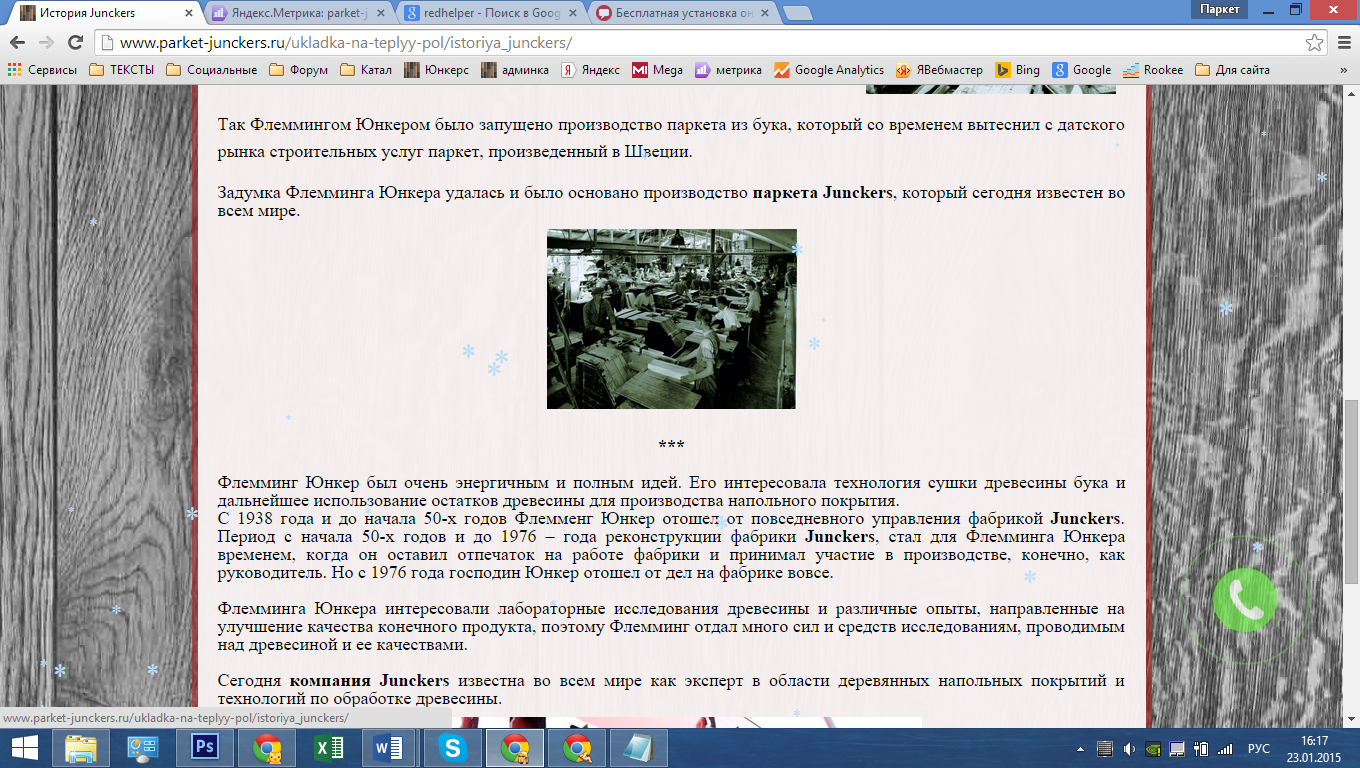Open the ТЕКСТЫ bookmark folder

tap(121, 70)
